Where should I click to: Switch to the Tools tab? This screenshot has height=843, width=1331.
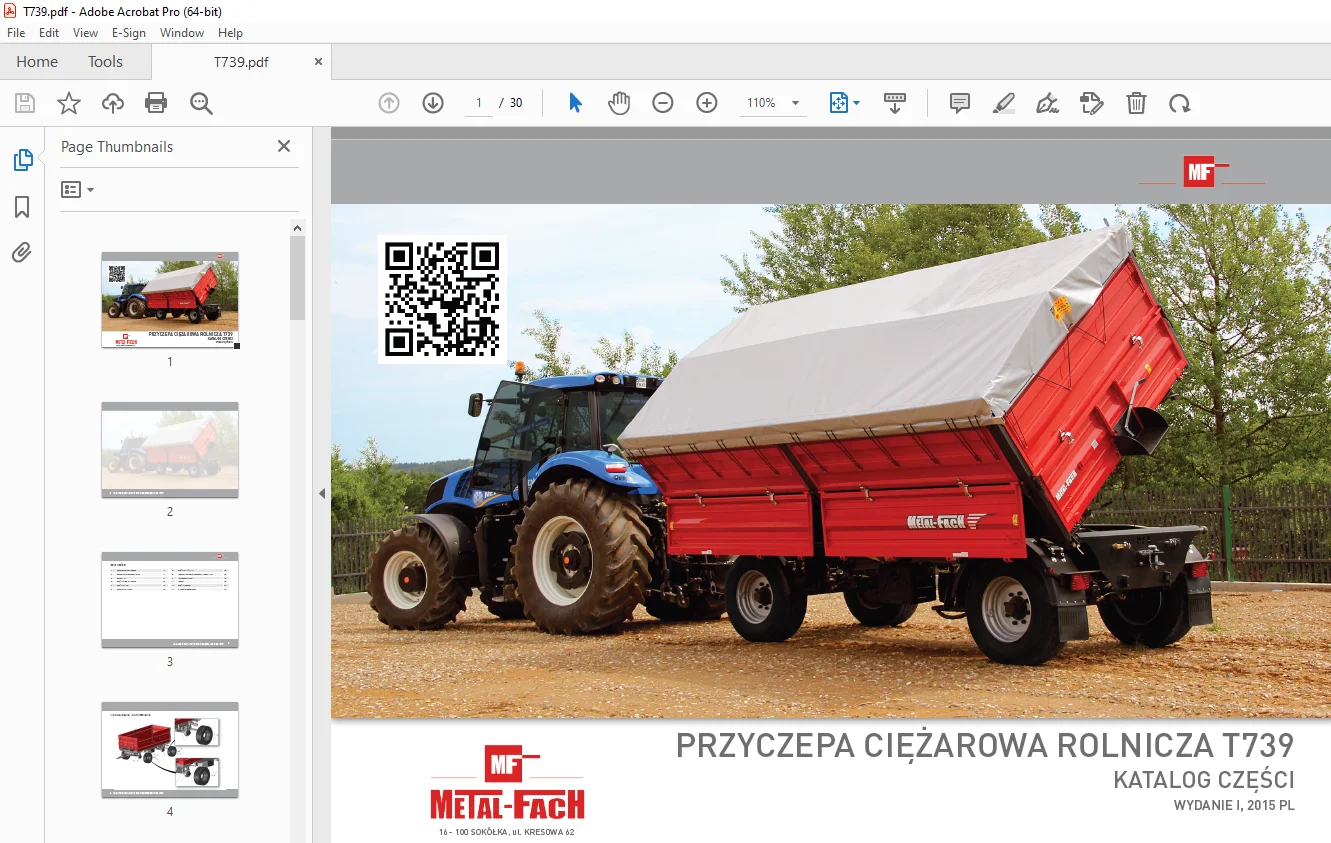(105, 62)
